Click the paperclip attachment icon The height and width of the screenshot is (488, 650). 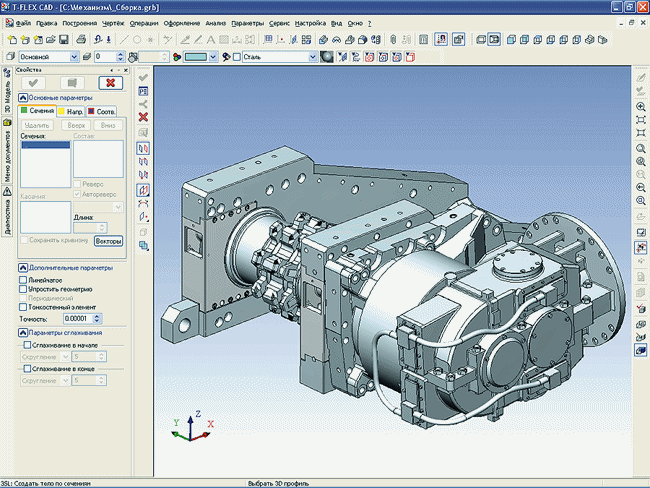393,40
